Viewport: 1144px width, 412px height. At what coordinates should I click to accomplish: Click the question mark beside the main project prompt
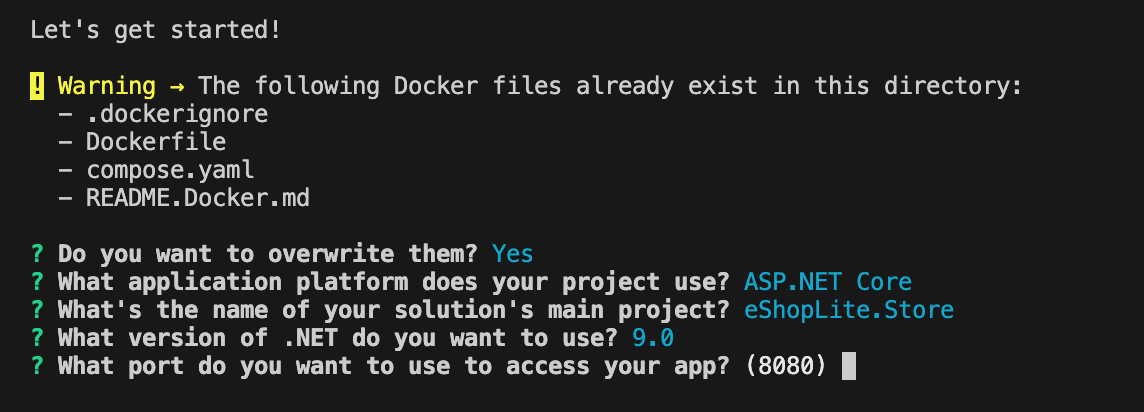point(37,310)
